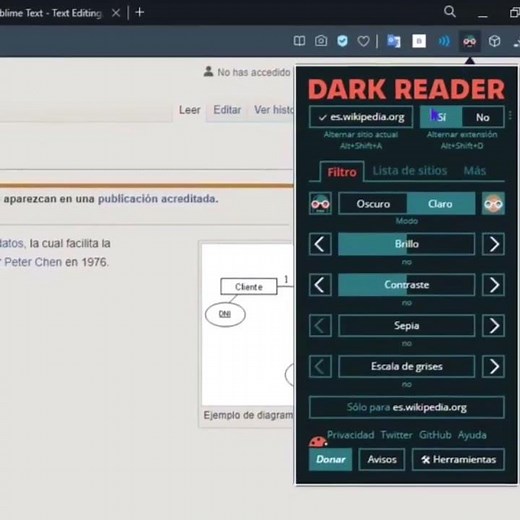Select Oscuro mode
This screenshot has width=520, height=520.
373,204
